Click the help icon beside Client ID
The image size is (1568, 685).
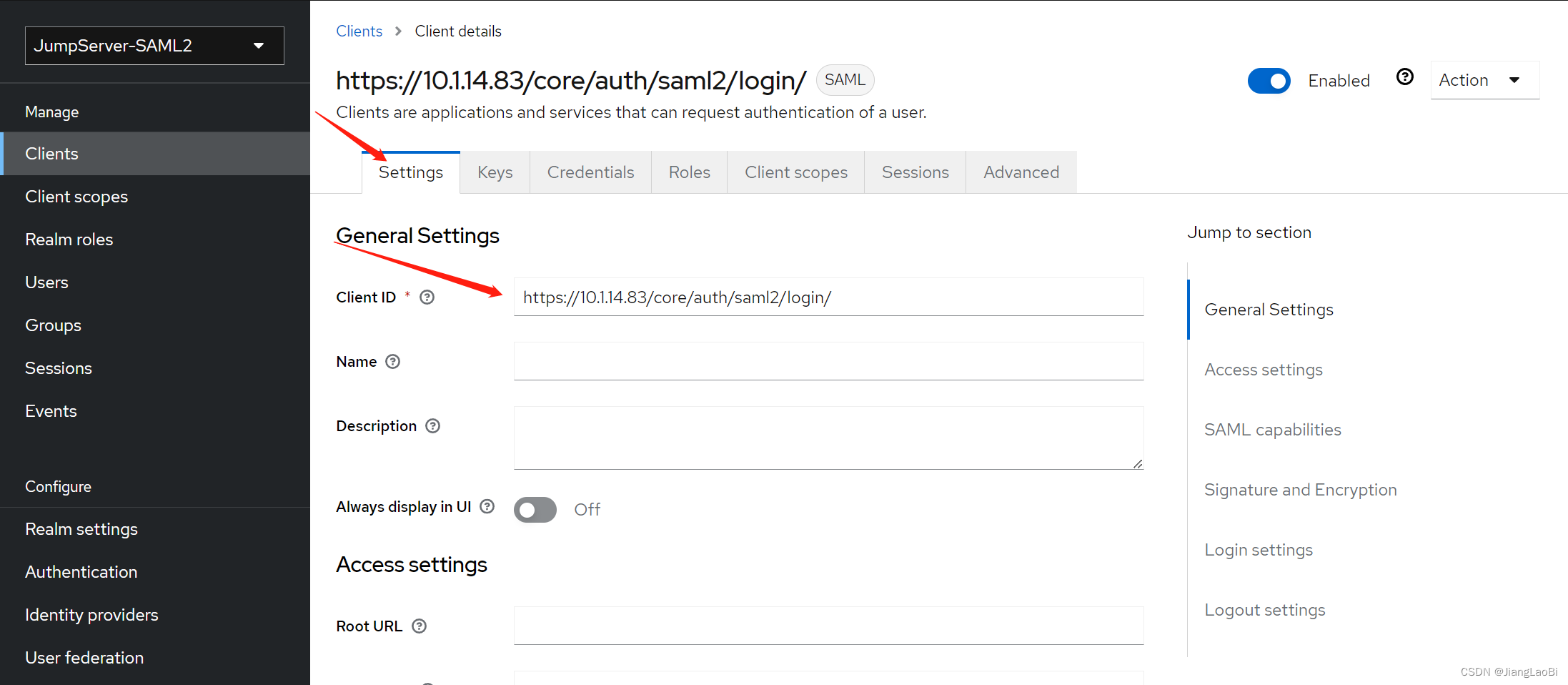point(427,297)
